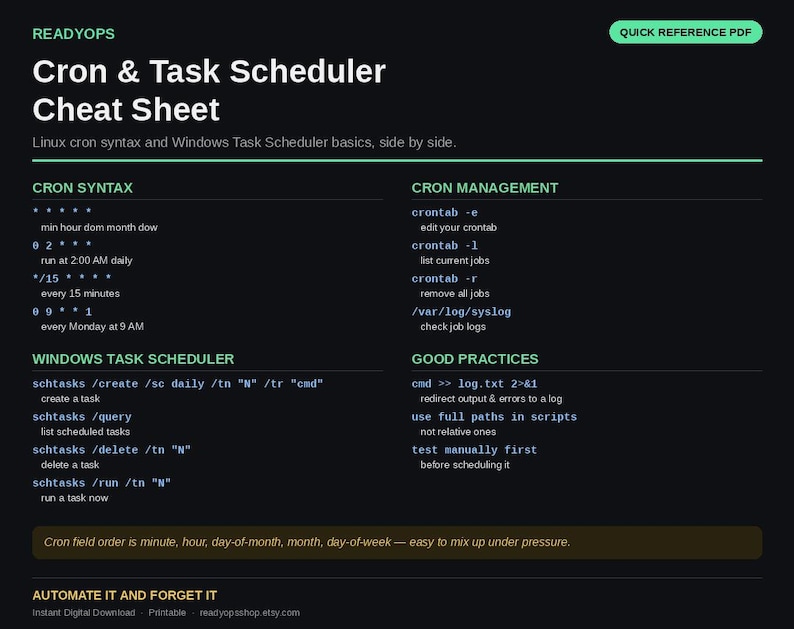This screenshot has width=794, height=629.
Task: Click the '0 2 * * *' cron expression
Action: [62, 246]
